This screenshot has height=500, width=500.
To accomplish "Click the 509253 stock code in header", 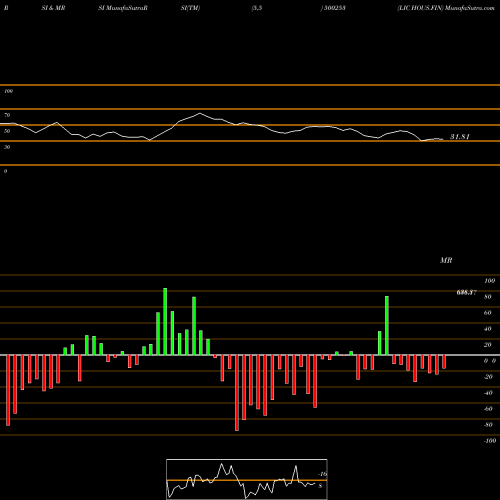I will click(334, 8).
